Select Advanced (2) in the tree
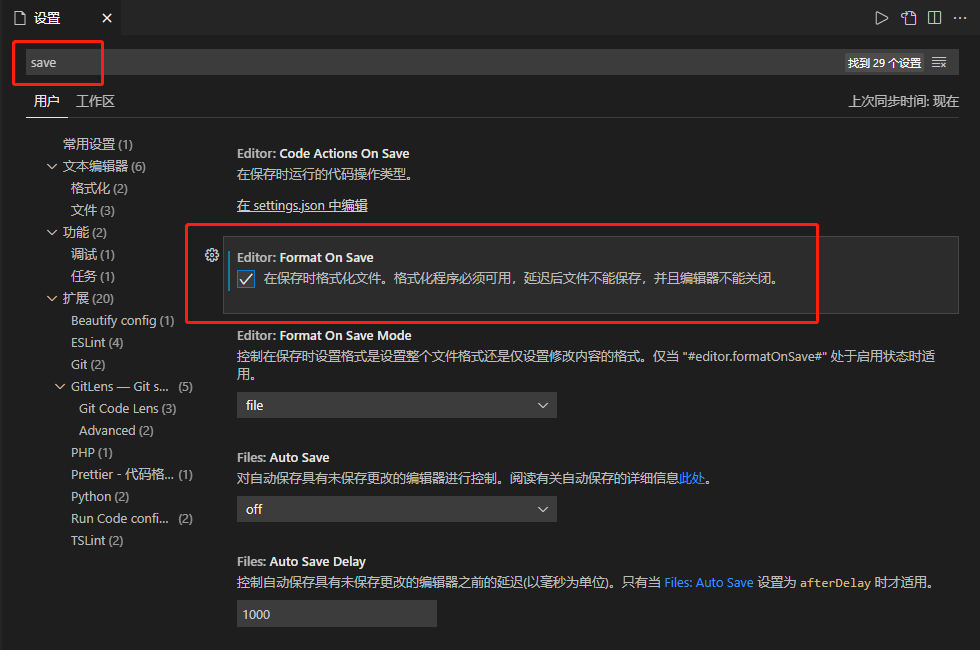Screen dimensions: 980x650 click(116, 431)
